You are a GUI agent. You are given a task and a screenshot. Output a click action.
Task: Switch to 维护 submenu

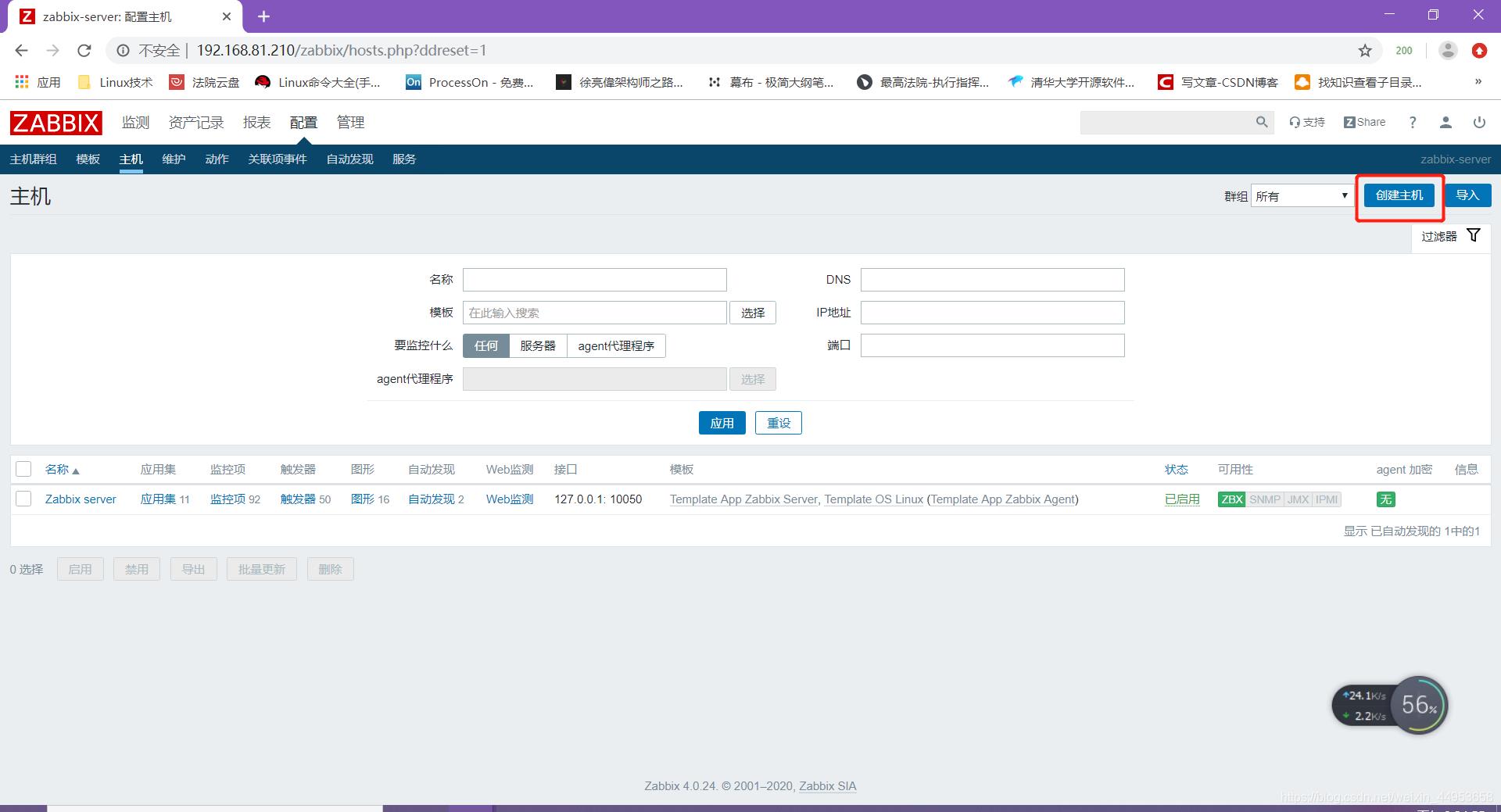click(x=174, y=159)
